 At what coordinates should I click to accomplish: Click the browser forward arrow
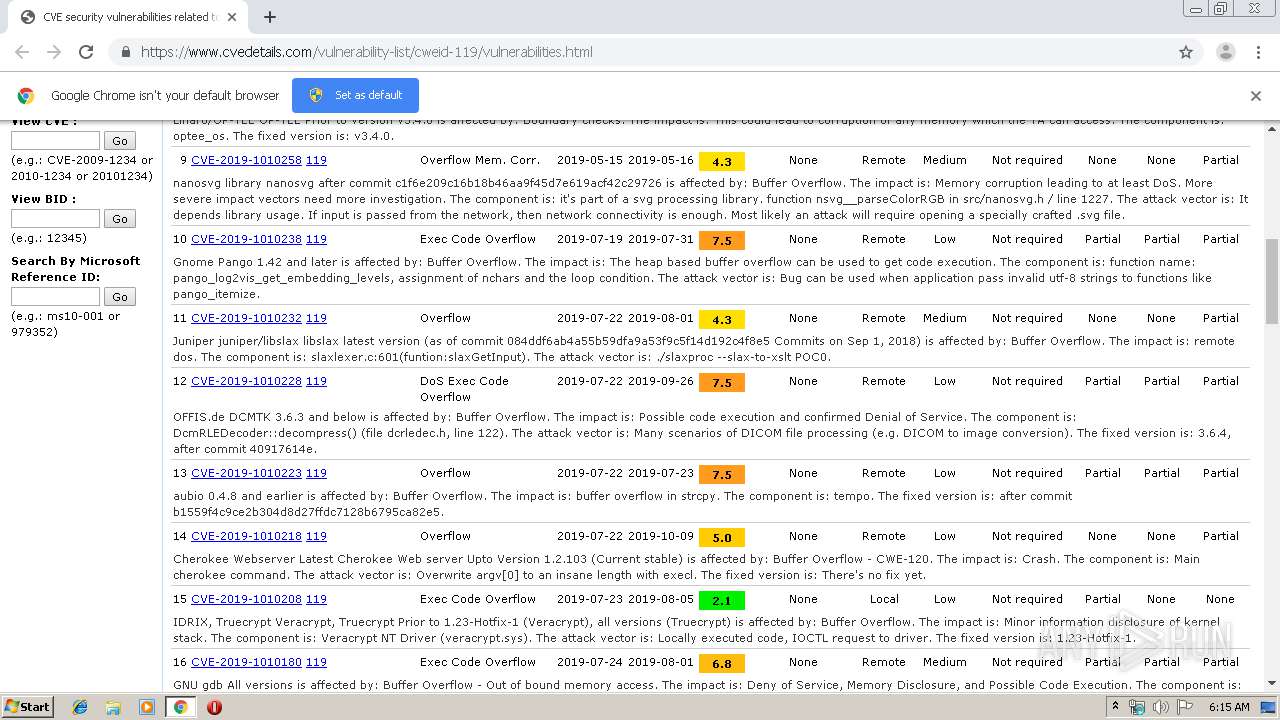54,52
